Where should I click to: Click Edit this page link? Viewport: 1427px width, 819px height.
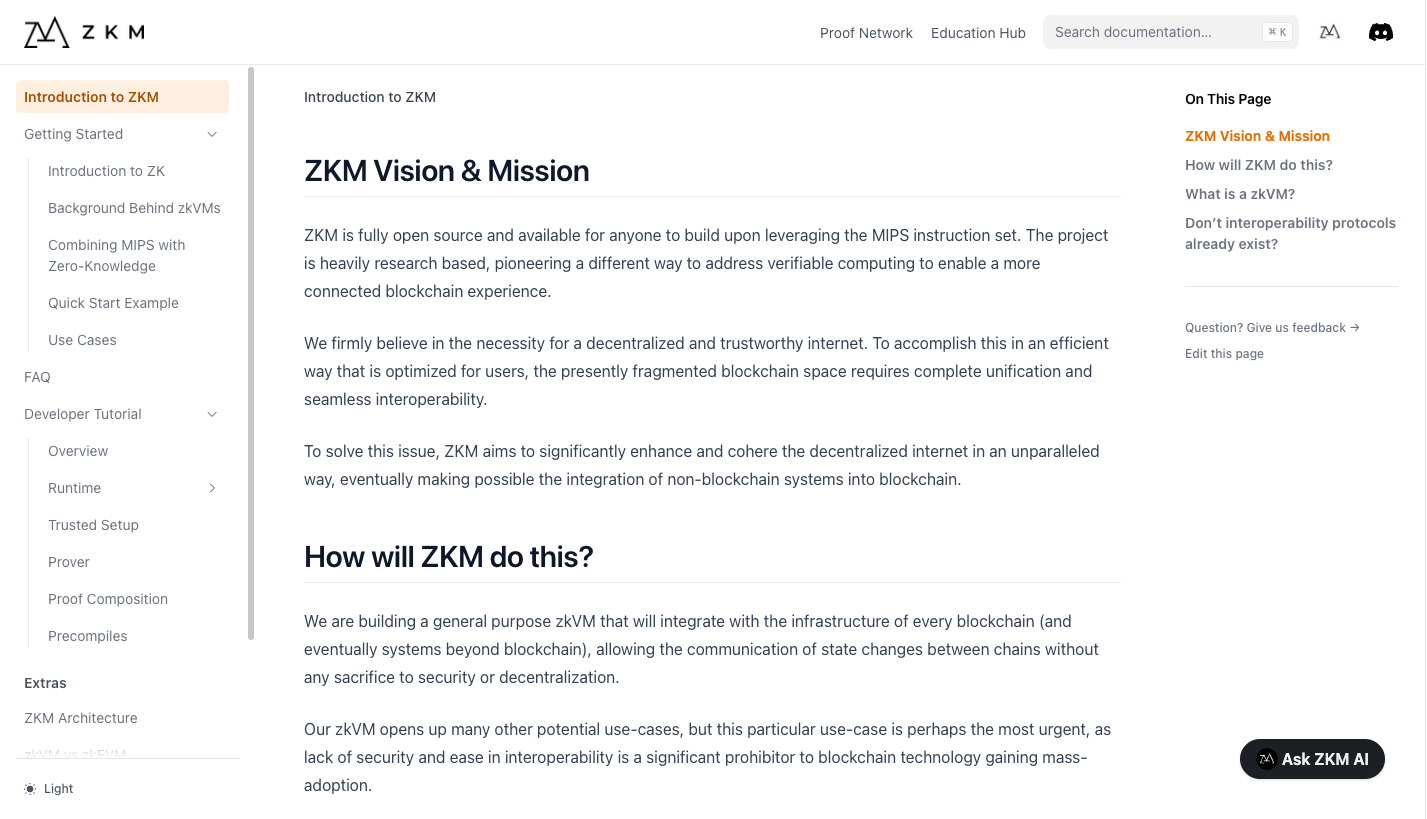coord(1224,353)
